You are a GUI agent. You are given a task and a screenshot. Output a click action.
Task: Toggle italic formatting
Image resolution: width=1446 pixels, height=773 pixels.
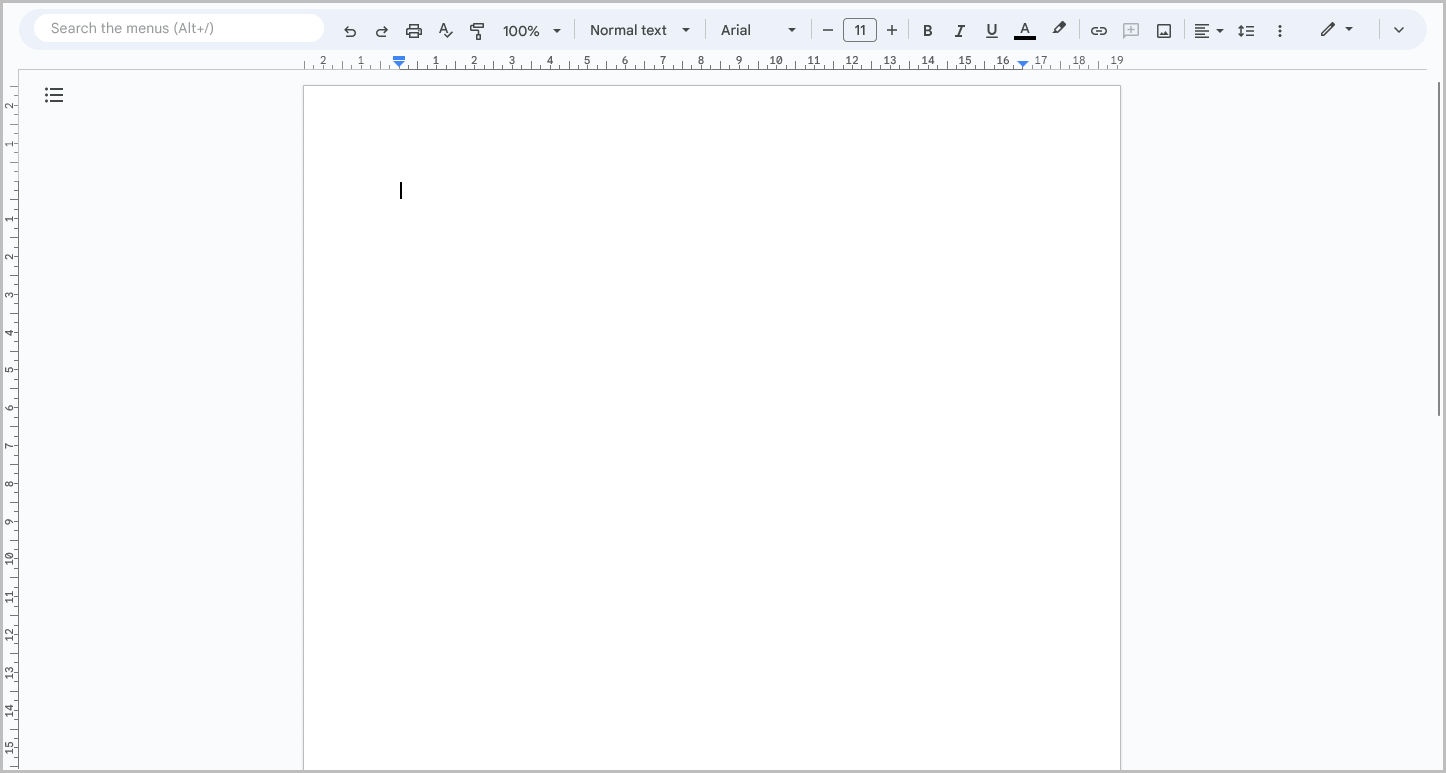pyautogui.click(x=959, y=30)
